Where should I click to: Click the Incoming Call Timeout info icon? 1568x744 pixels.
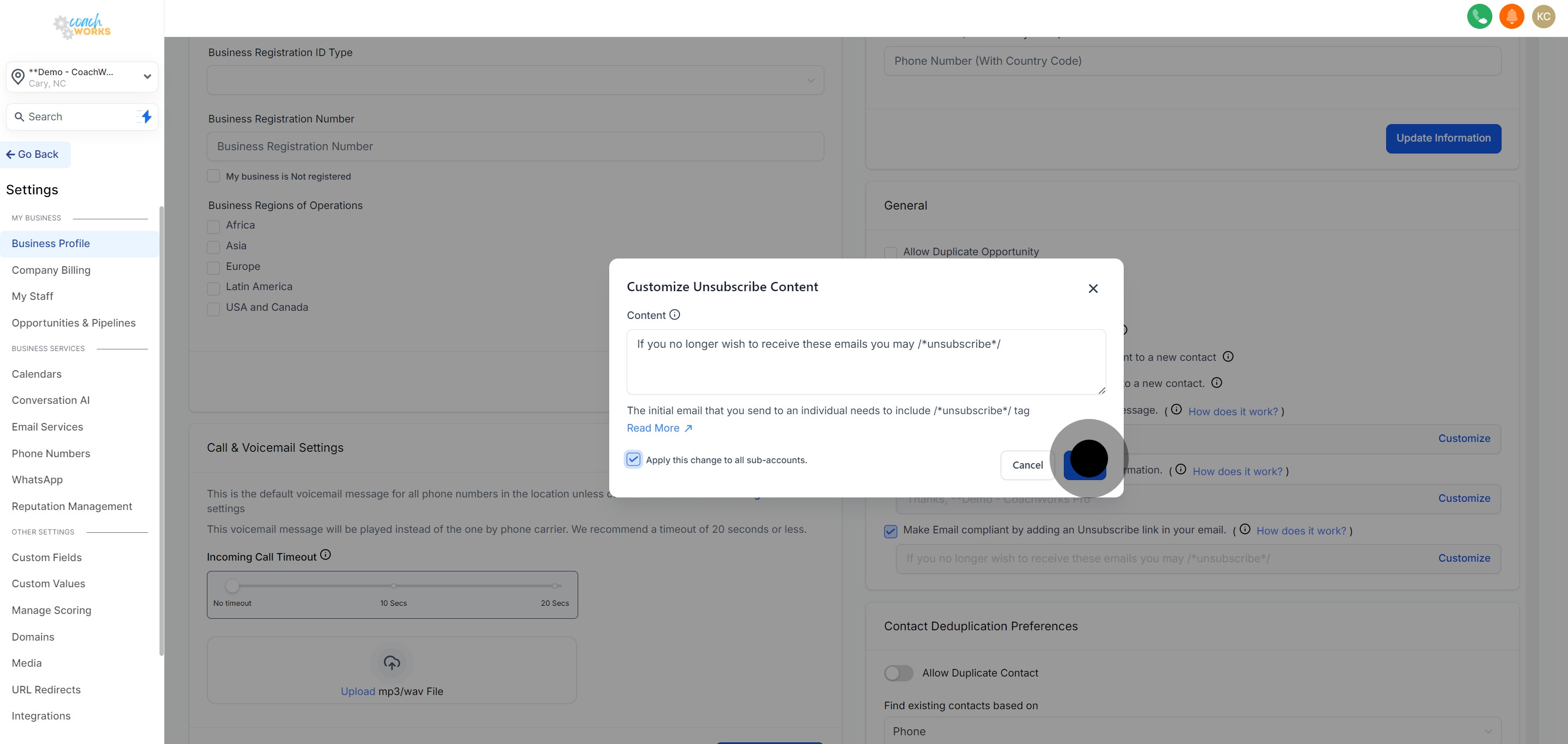pyautogui.click(x=326, y=555)
